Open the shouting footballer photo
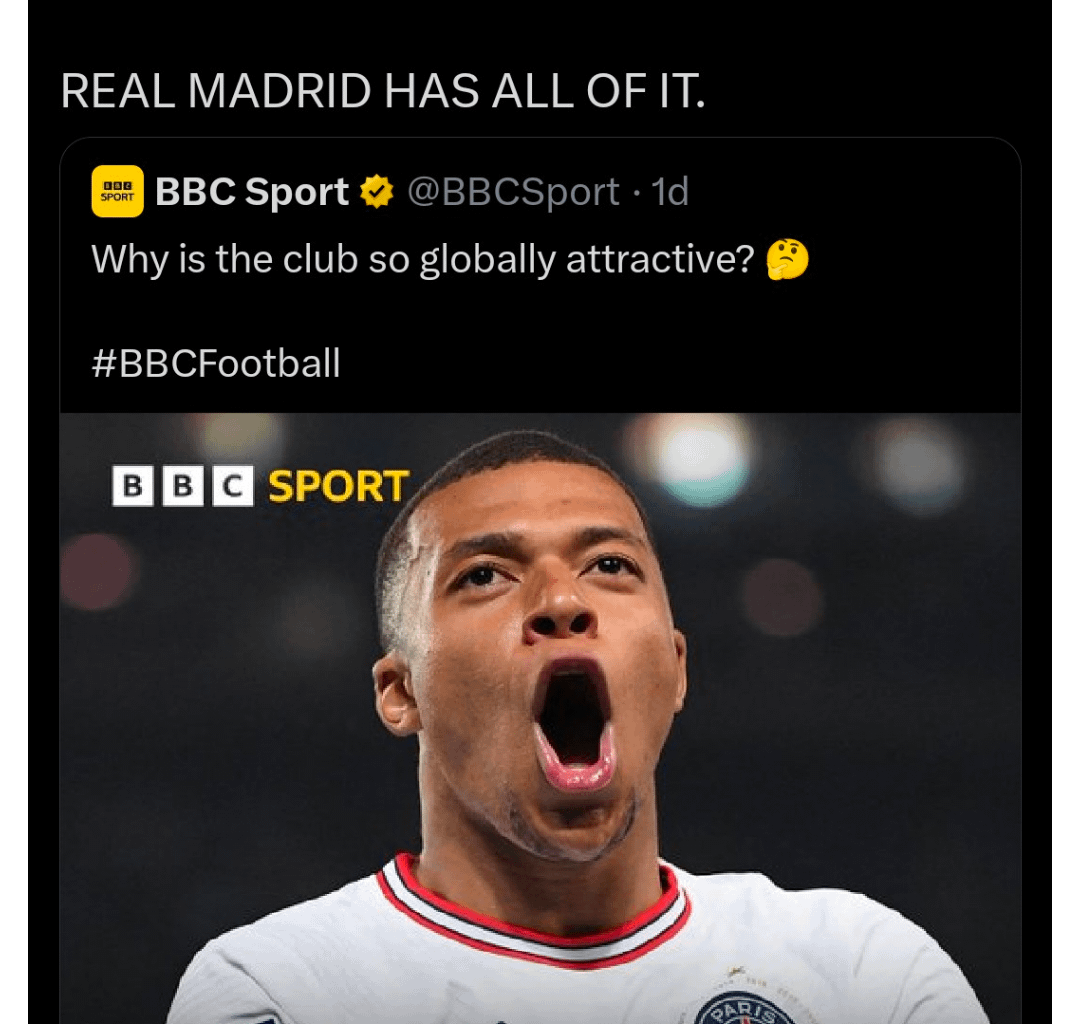 [540, 700]
